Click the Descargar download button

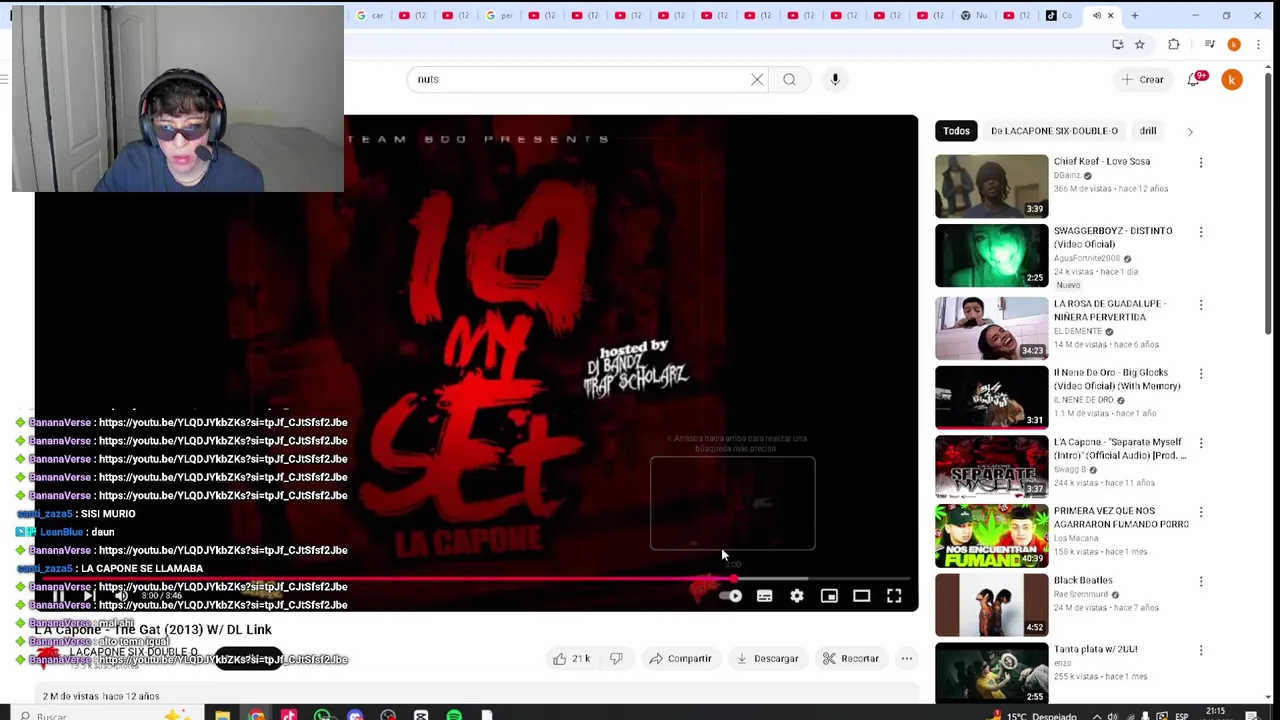point(768,659)
